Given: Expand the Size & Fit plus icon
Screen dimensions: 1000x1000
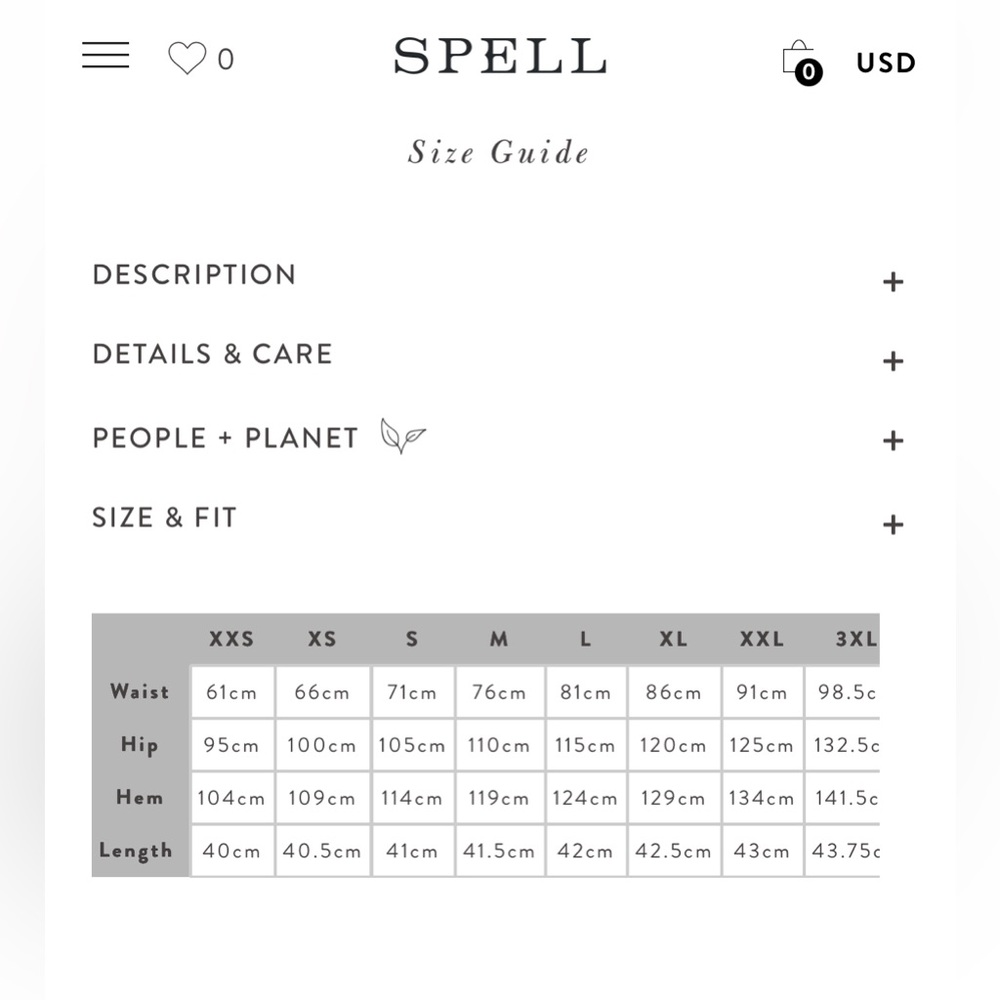Looking at the screenshot, I should pos(893,524).
